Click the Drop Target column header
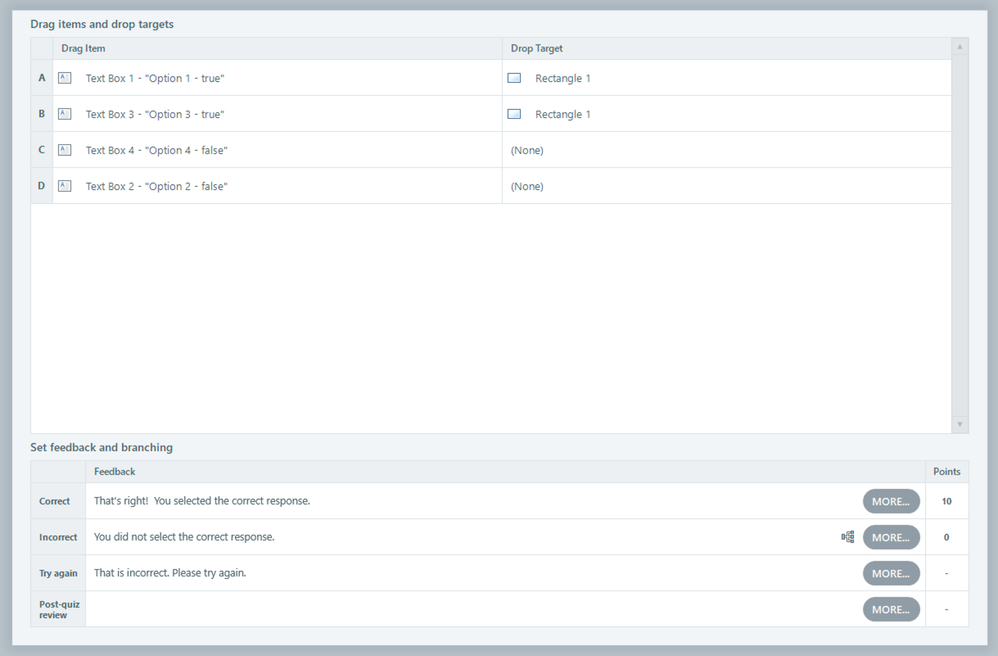Viewport: 998px width, 656px height. pyautogui.click(x=727, y=48)
